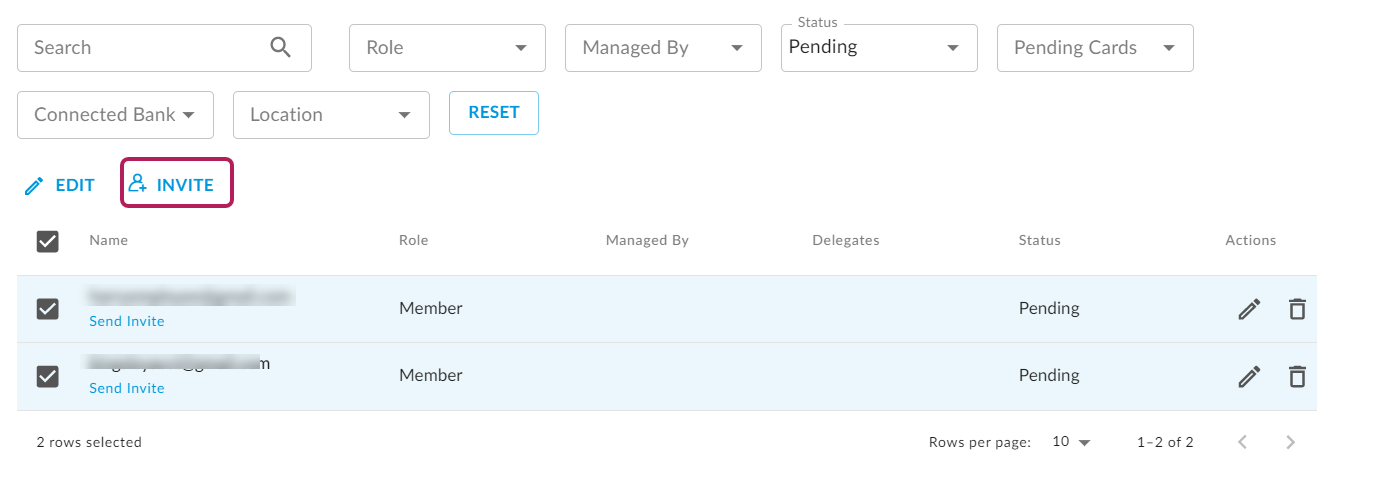Viewport: 1374px width, 482px height.
Task: Open the Pending Cards dropdown
Action: (1095, 48)
